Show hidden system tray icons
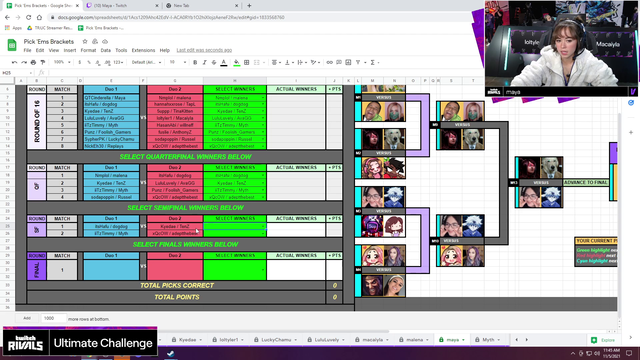The image size is (640, 360). pyautogui.click(x=573, y=353)
